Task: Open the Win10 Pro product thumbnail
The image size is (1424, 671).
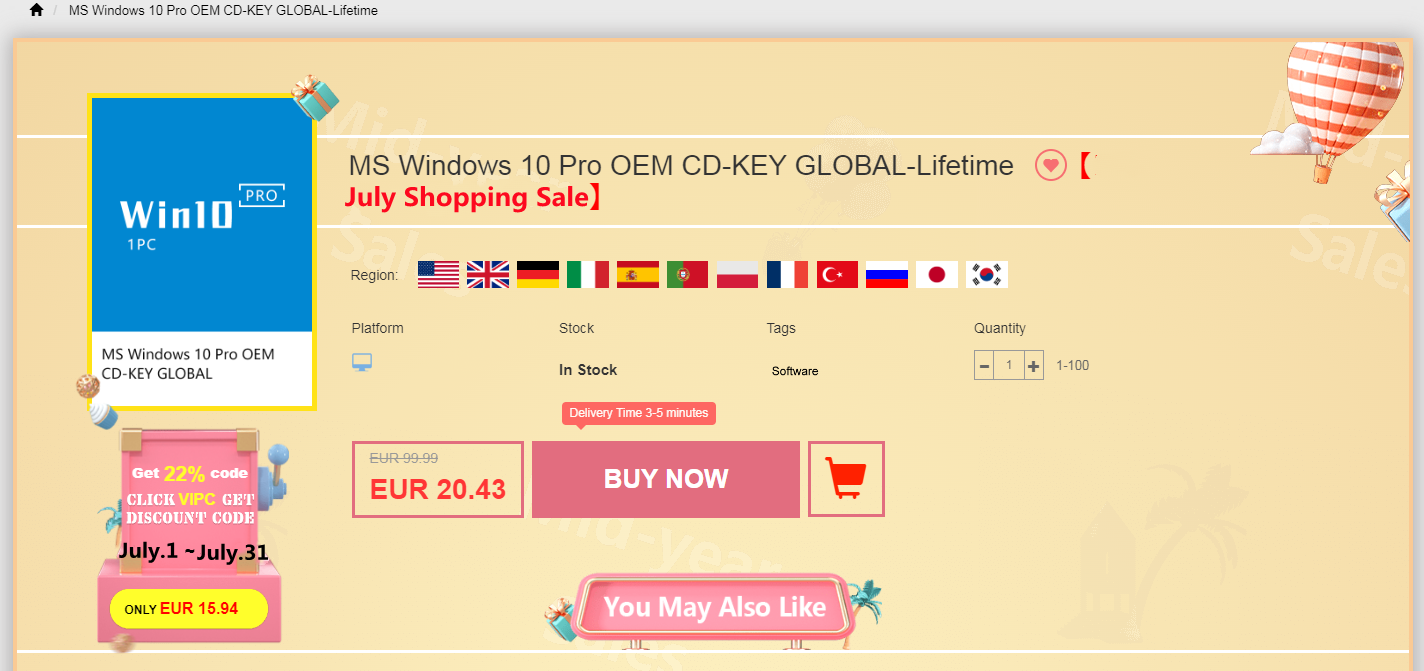Action: pos(202,252)
